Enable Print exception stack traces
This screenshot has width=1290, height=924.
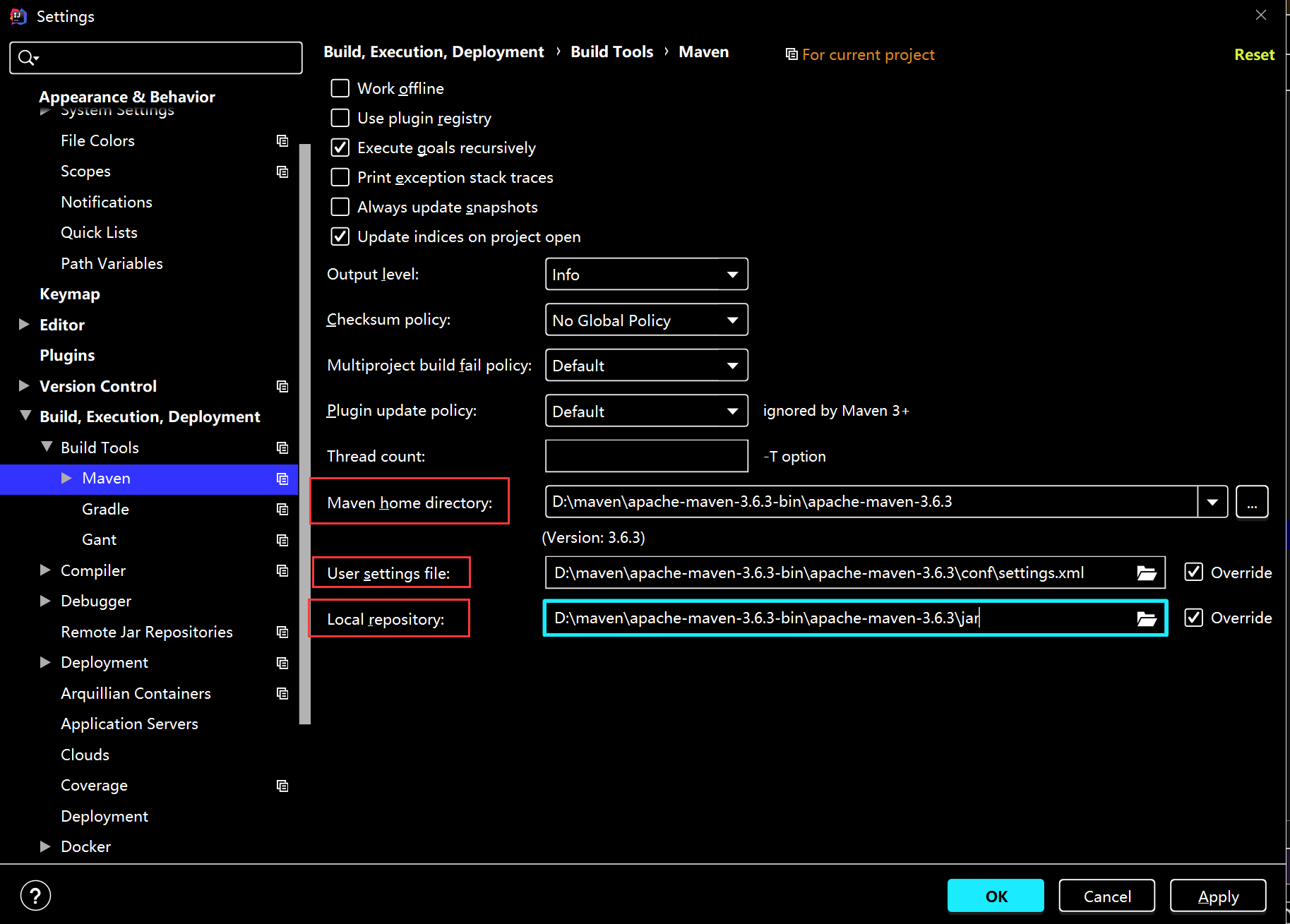pyautogui.click(x=340, y=177)
